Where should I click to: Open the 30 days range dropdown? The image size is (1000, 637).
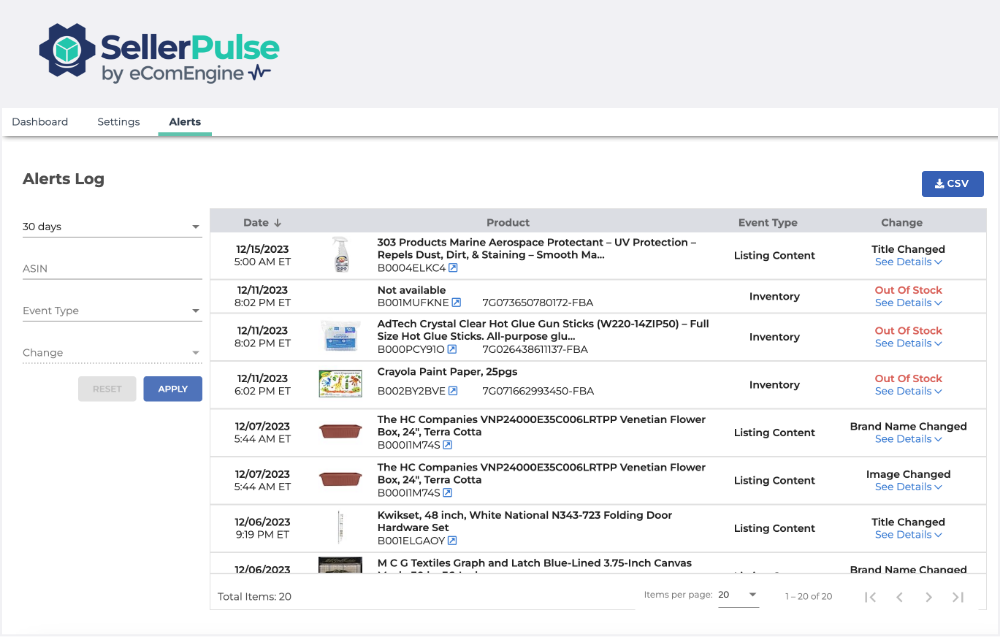[112, 227]
